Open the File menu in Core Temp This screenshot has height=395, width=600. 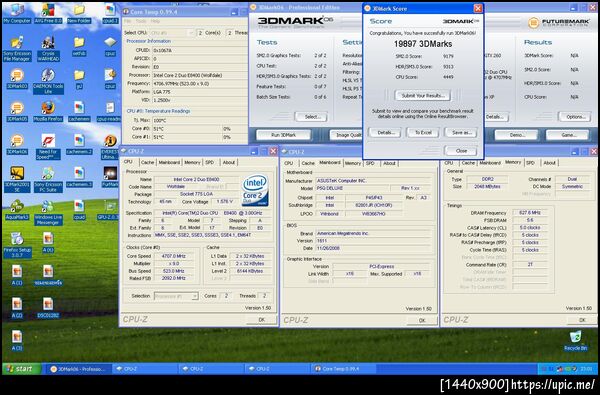coord(128,21)
